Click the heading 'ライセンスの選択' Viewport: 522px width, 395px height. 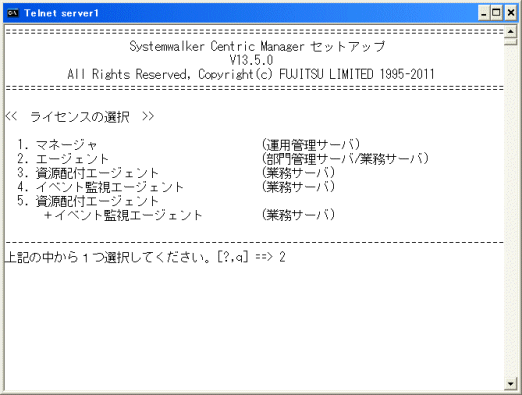[80, 117]
